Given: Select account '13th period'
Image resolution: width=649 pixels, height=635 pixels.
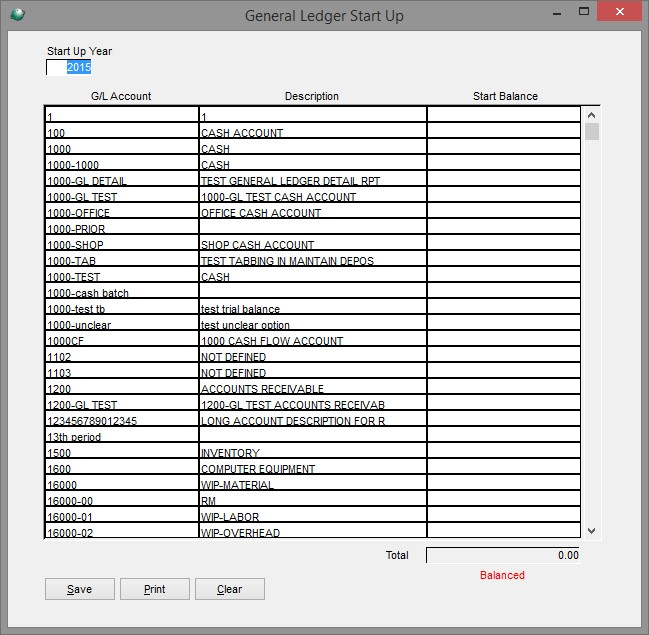Looking at the screenshot, I should pyautogui.click(x=122, y=435).
